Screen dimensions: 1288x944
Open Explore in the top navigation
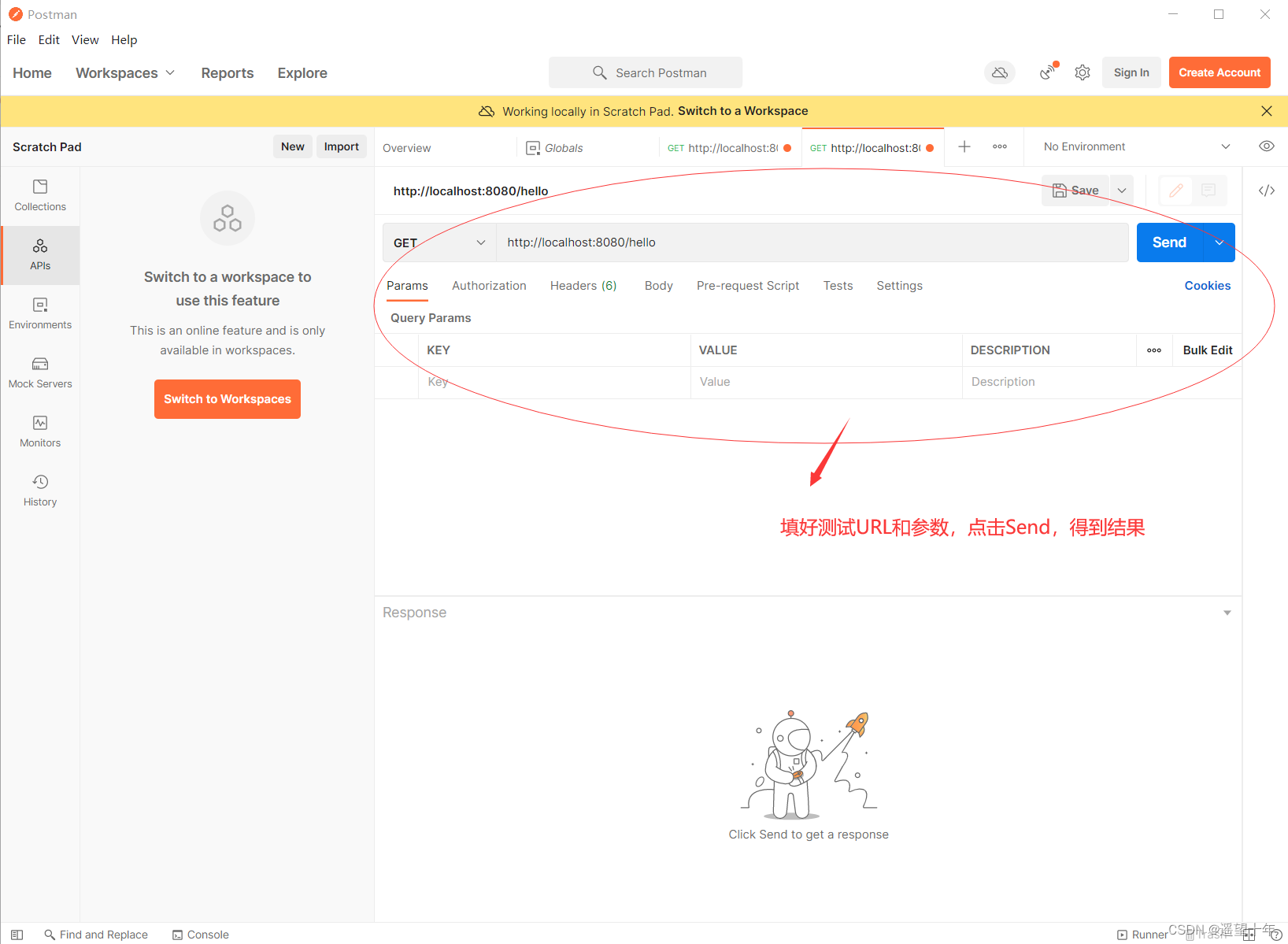tap(302, 72)
